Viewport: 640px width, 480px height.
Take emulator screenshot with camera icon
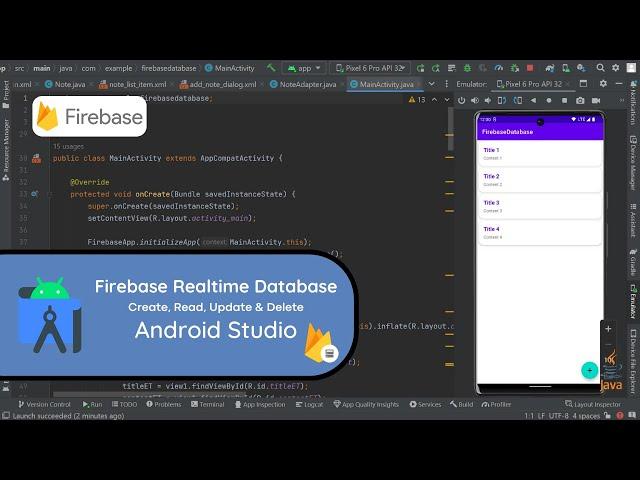click(580, 100)
